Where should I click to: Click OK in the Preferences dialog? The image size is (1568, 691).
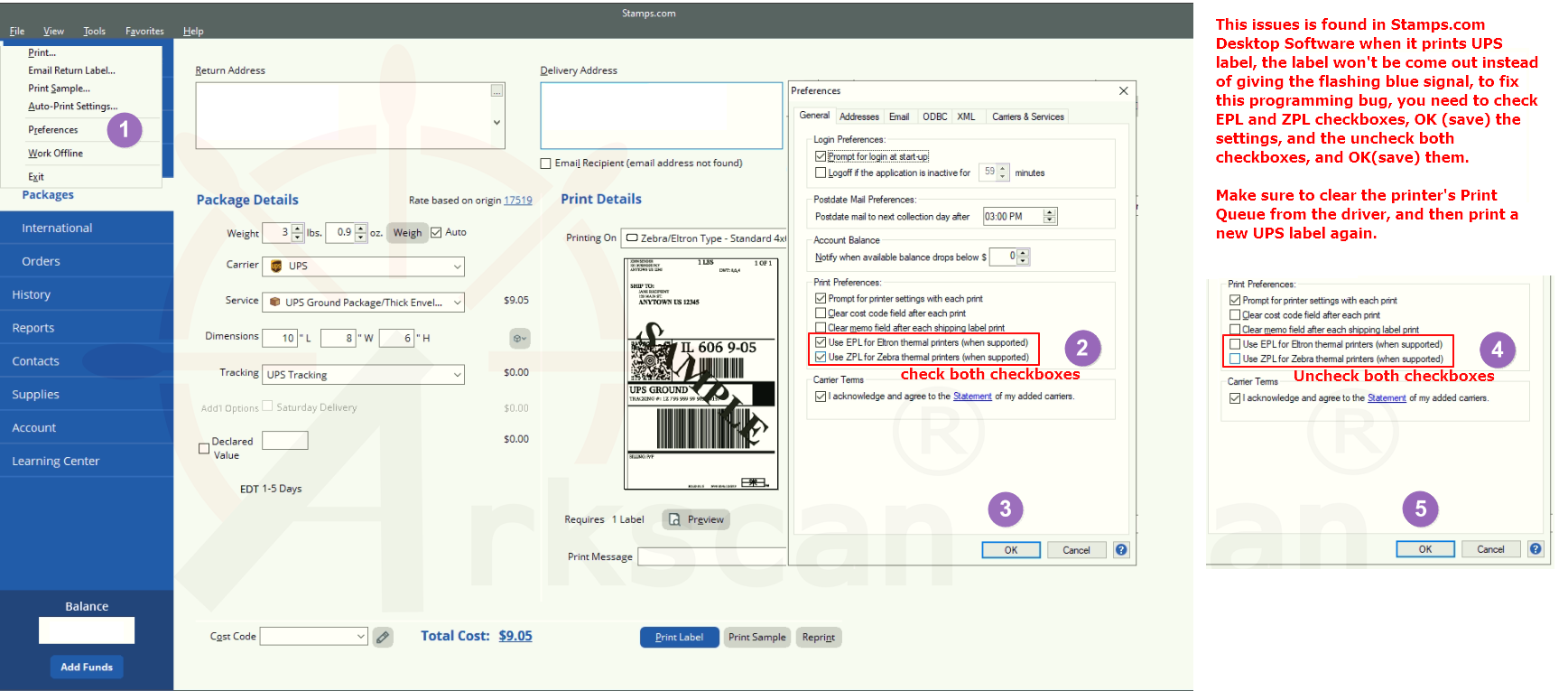coord(1011,550)
